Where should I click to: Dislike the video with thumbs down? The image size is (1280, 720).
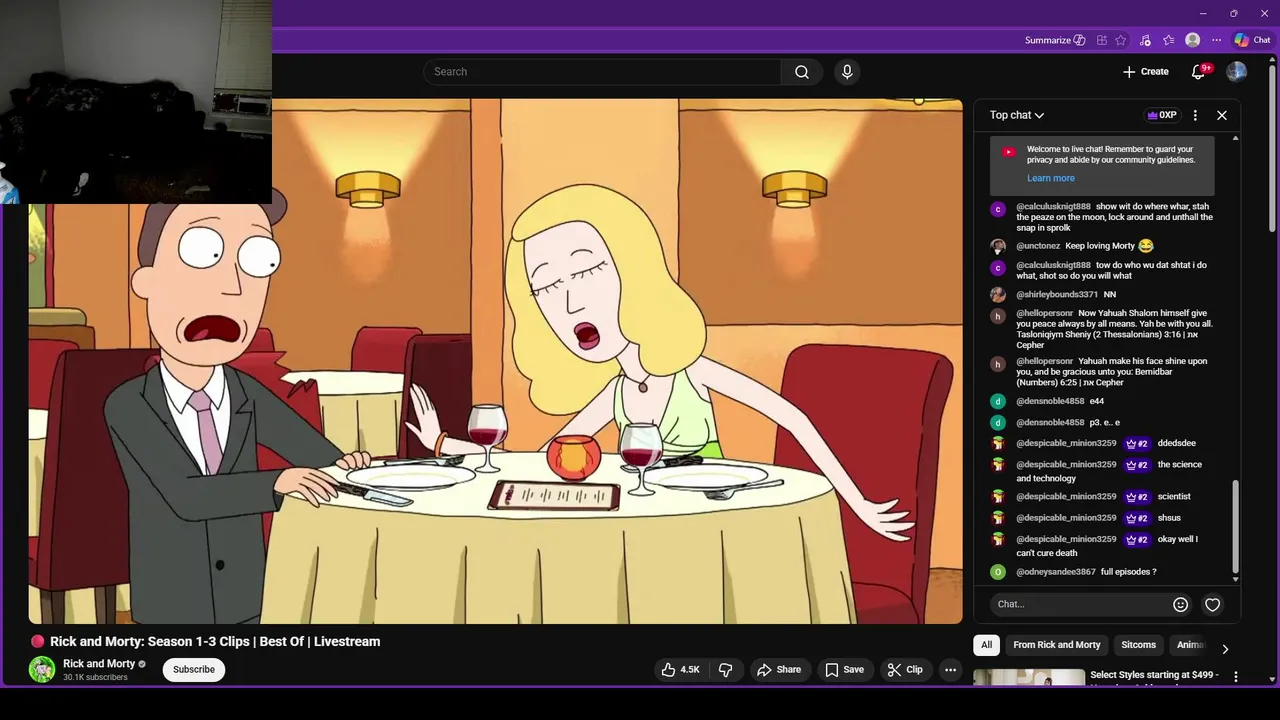click(x=726, y=670)
